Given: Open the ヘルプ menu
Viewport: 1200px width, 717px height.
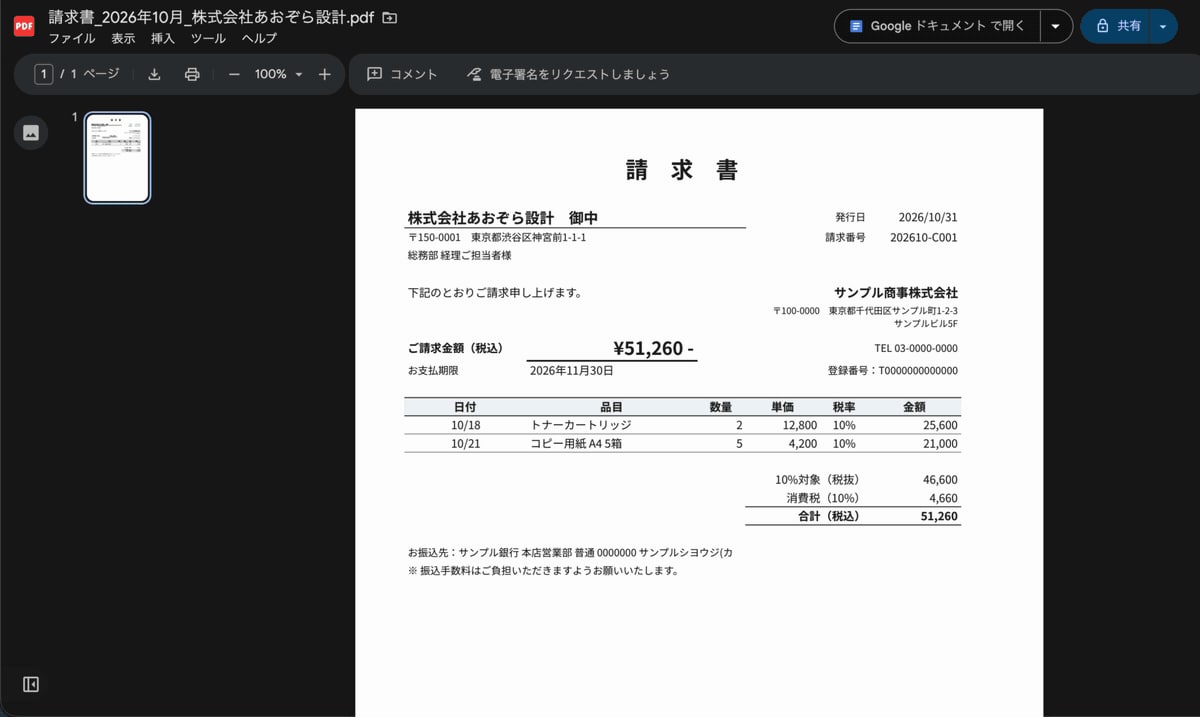Looking at the screenshot, I should coord(259,39).
